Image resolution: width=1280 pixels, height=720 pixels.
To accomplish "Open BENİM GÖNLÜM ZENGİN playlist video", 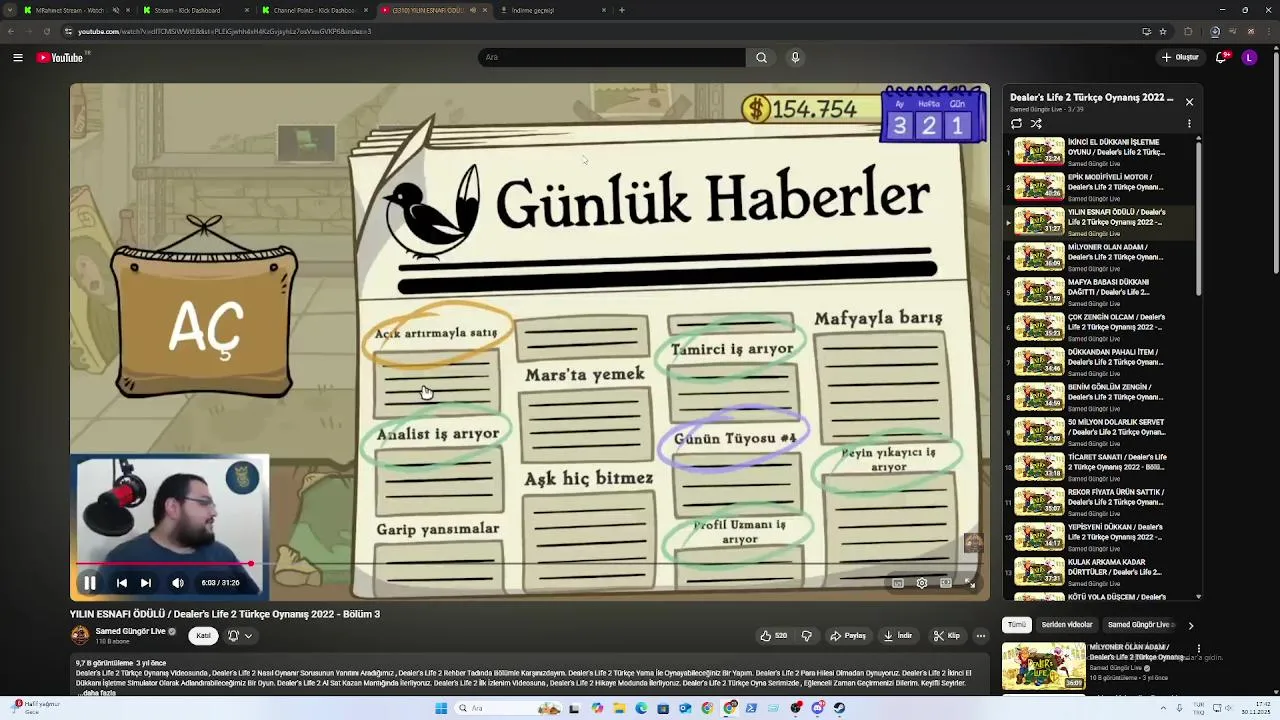I will [1100, 397].
